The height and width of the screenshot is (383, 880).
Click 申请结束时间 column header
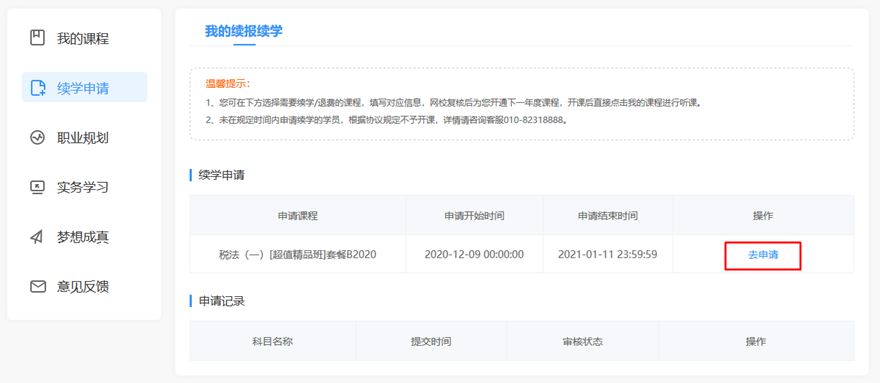tap(608, 216)
